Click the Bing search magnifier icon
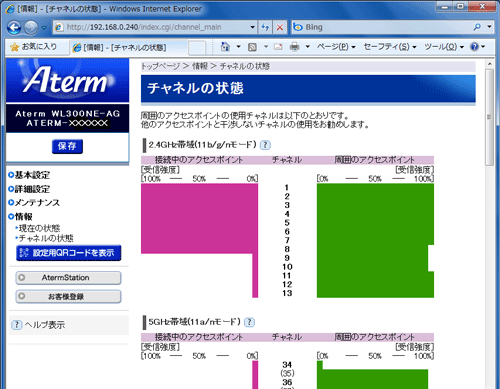Image resolution: width=500 pixels, height=389 pixels. (x=477, y=27)
